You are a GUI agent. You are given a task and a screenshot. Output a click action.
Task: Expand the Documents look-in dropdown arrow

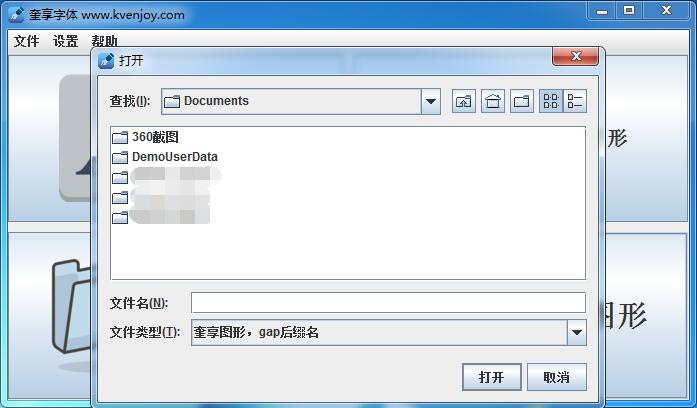coord(430,101)
